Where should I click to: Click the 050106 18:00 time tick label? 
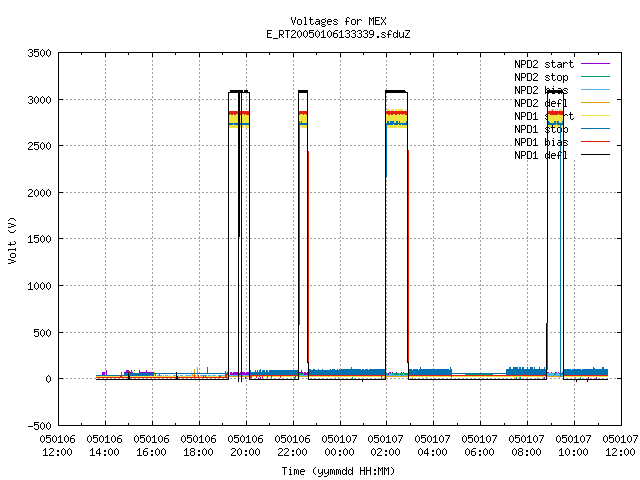[198, 446]
